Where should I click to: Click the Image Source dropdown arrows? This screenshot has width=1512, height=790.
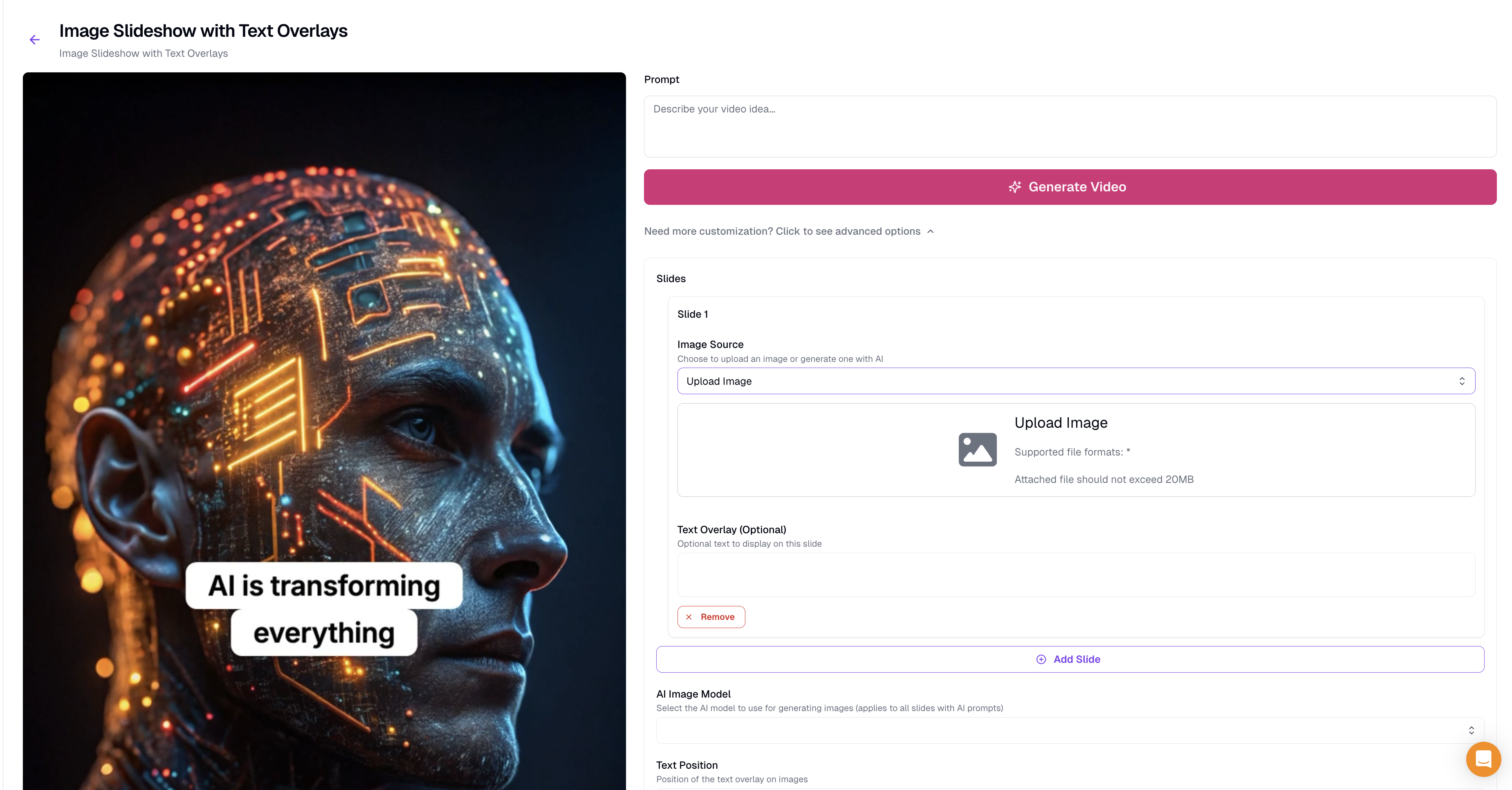pos(1462,381)
